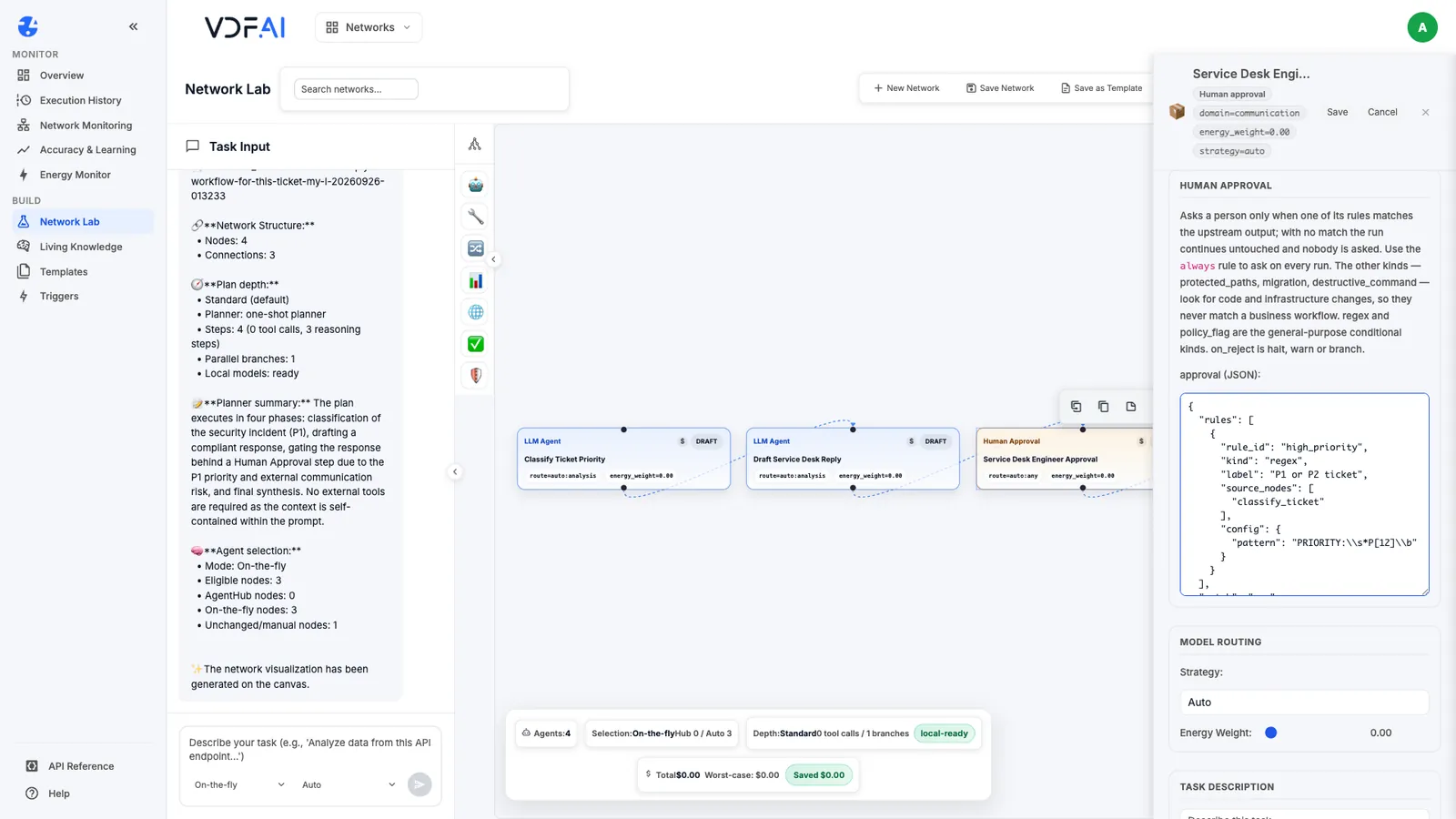1456x819 pixels.
Task: Go to Execution History
Action: click(x=80, y=100)
